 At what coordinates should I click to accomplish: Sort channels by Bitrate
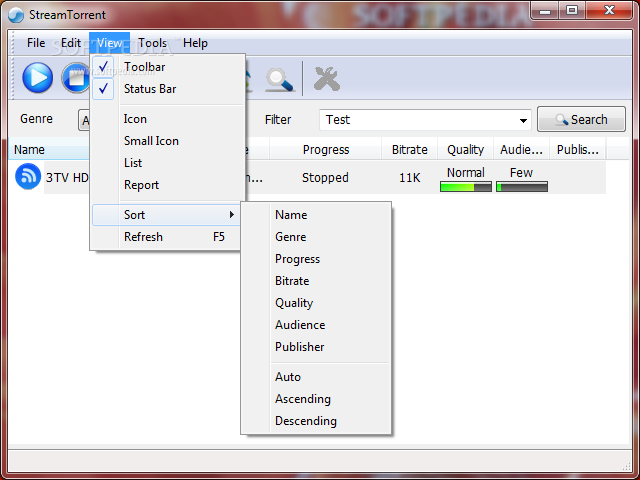click(x=316, y=281)
